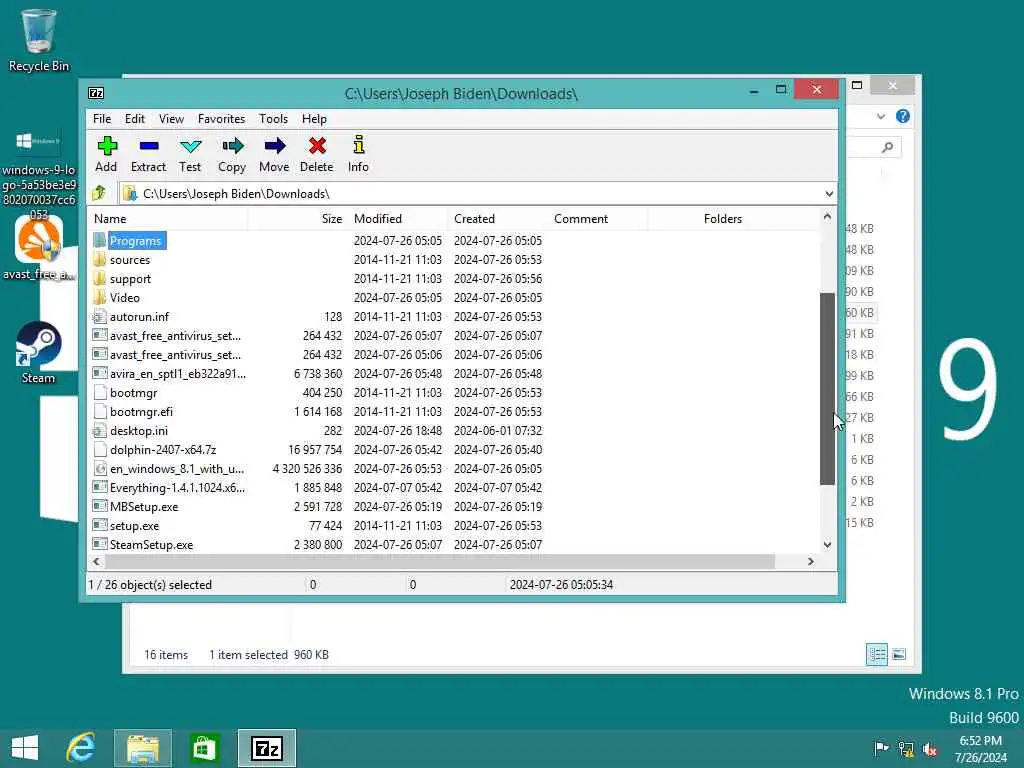Click scroll down arrow of file list
This screenshot has height=768, width=1024.
tap(827, 545)
